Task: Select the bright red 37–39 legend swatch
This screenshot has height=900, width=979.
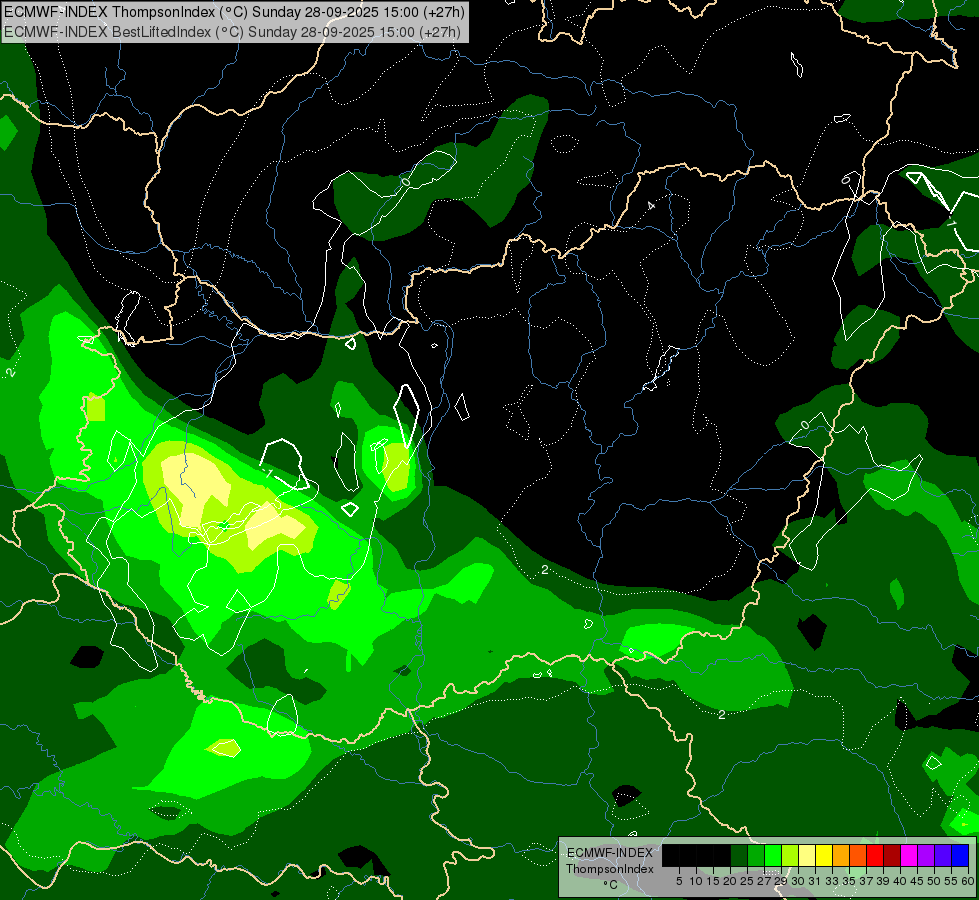Action: 875,855
